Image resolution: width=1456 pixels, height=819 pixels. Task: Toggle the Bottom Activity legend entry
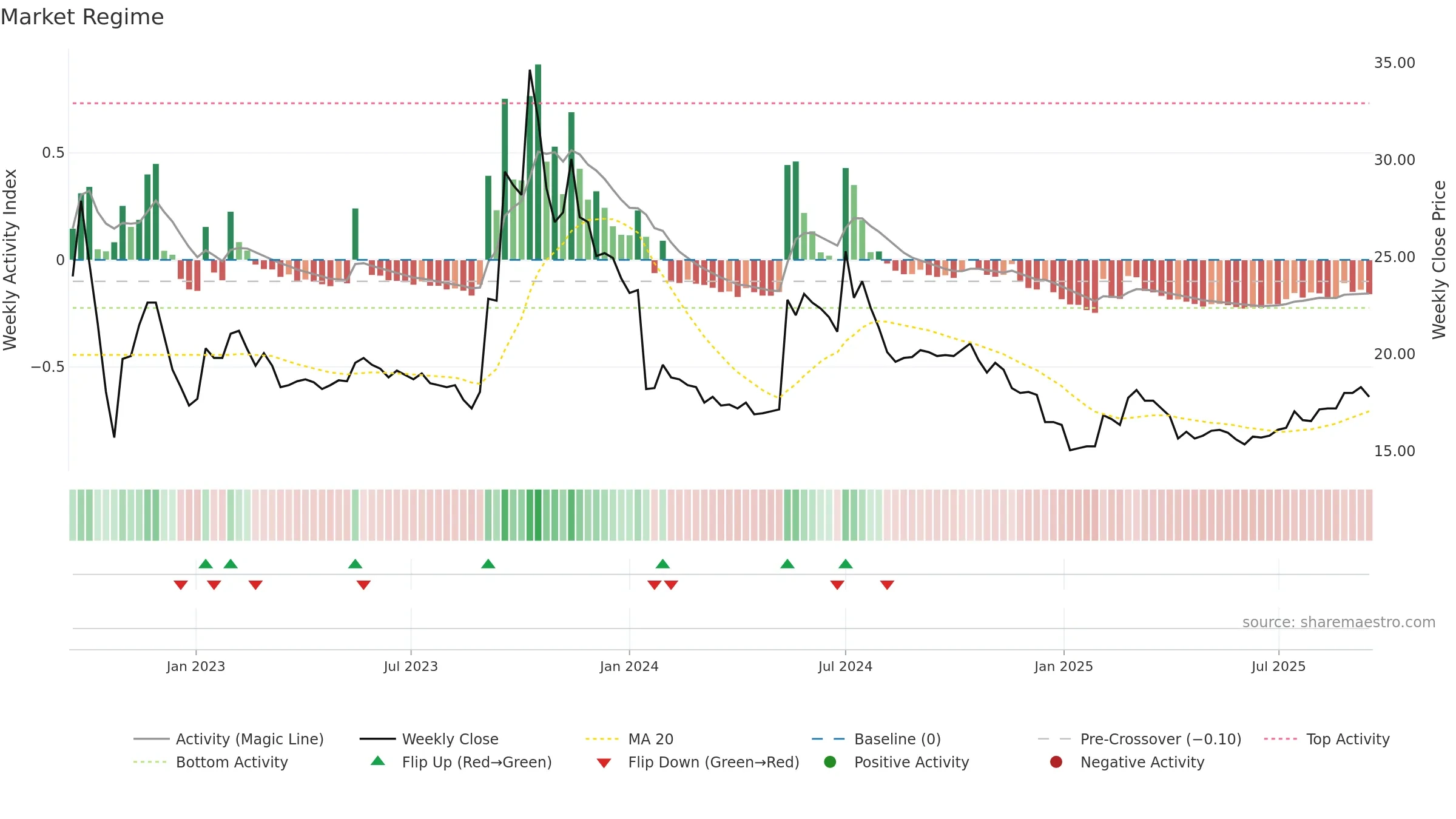[x=211, y=762]
